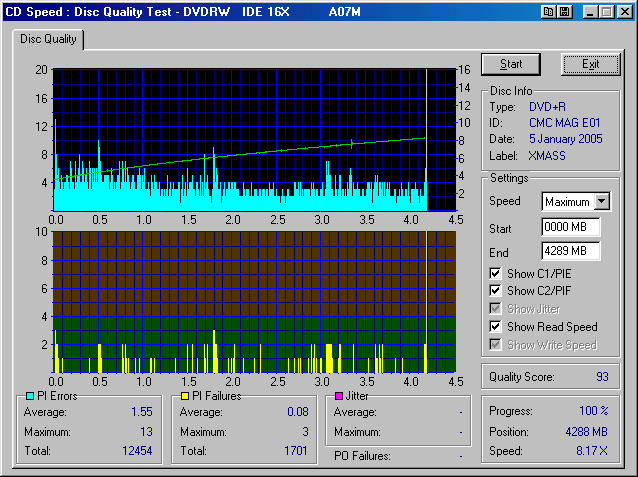The height and width of the screenshot is (477, 638).
Task: Select PI Errors average 1.55
Action: (x=142, y=412)
